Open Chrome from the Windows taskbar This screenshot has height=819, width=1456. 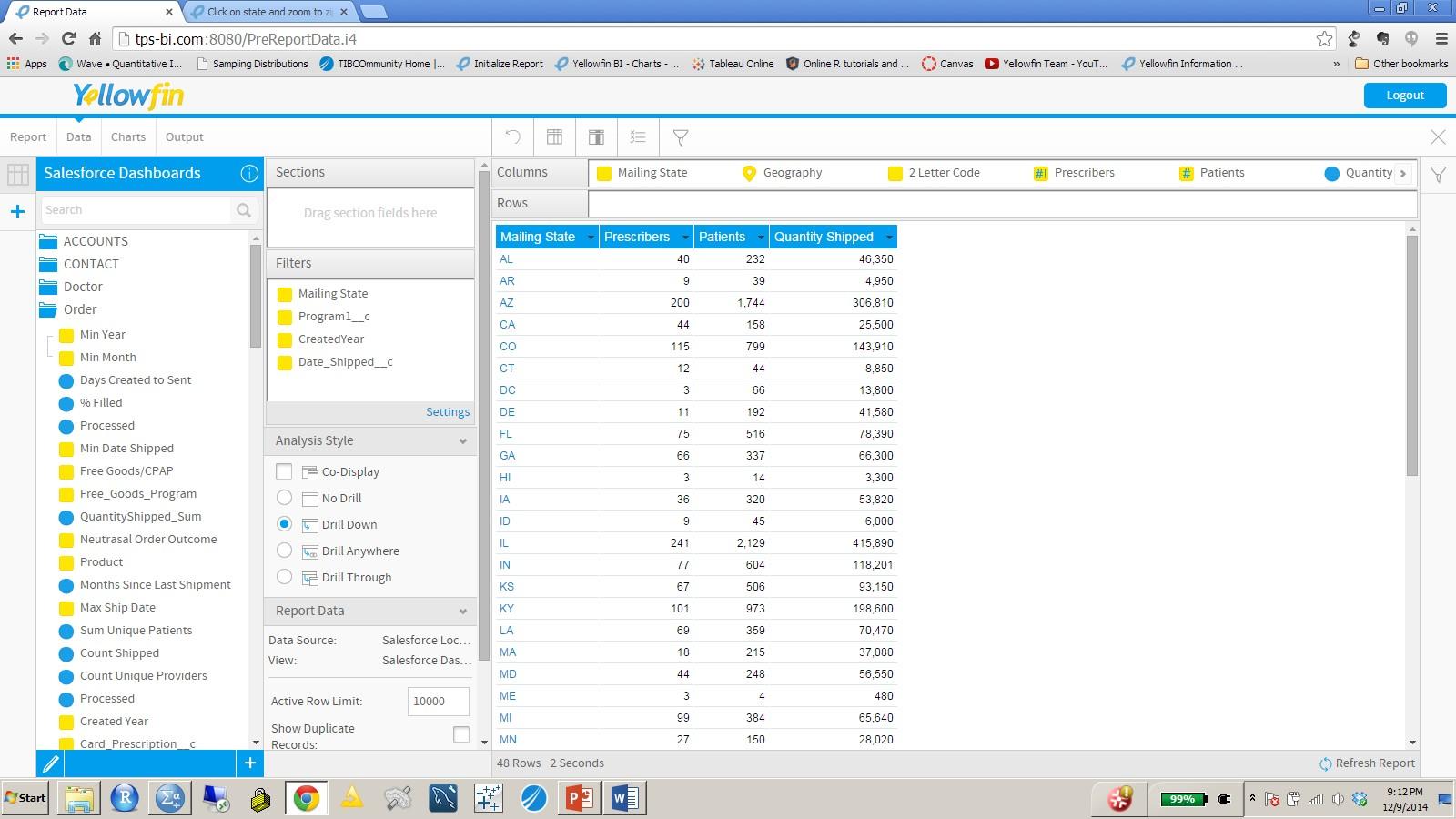tap(307, 798)
